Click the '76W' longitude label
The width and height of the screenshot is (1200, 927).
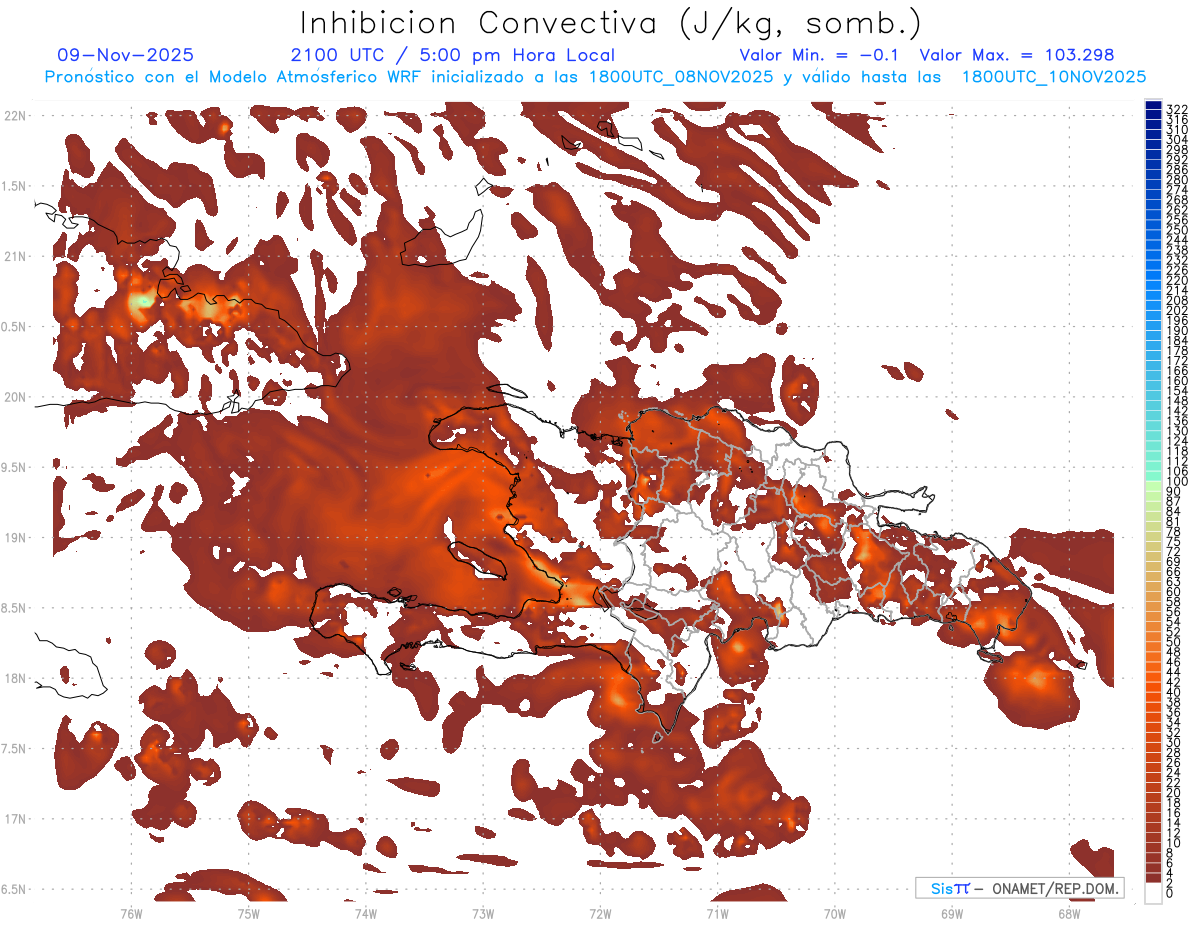tap(131, 913)
